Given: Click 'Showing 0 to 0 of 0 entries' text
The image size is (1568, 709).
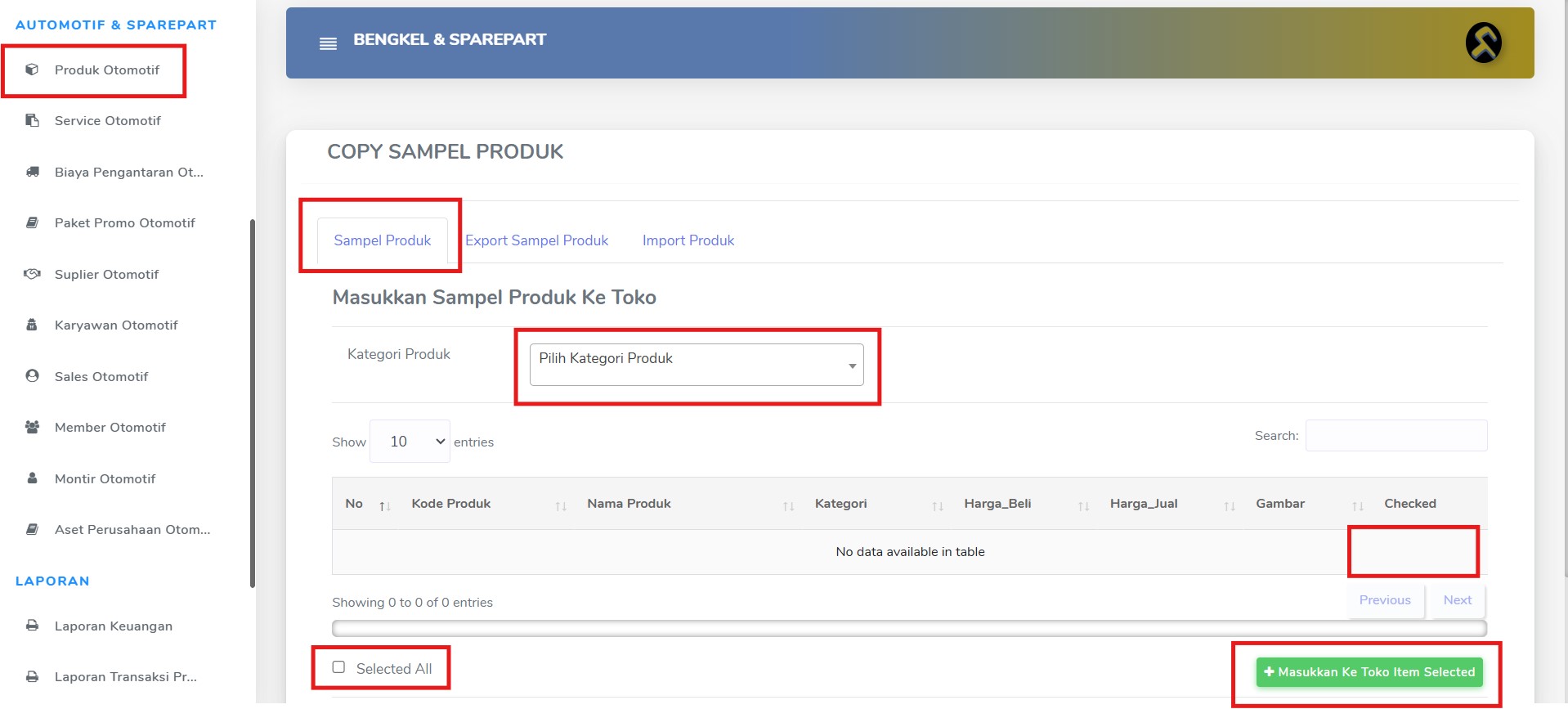Looking at the screenshot, I should click(x=412, y=603).
